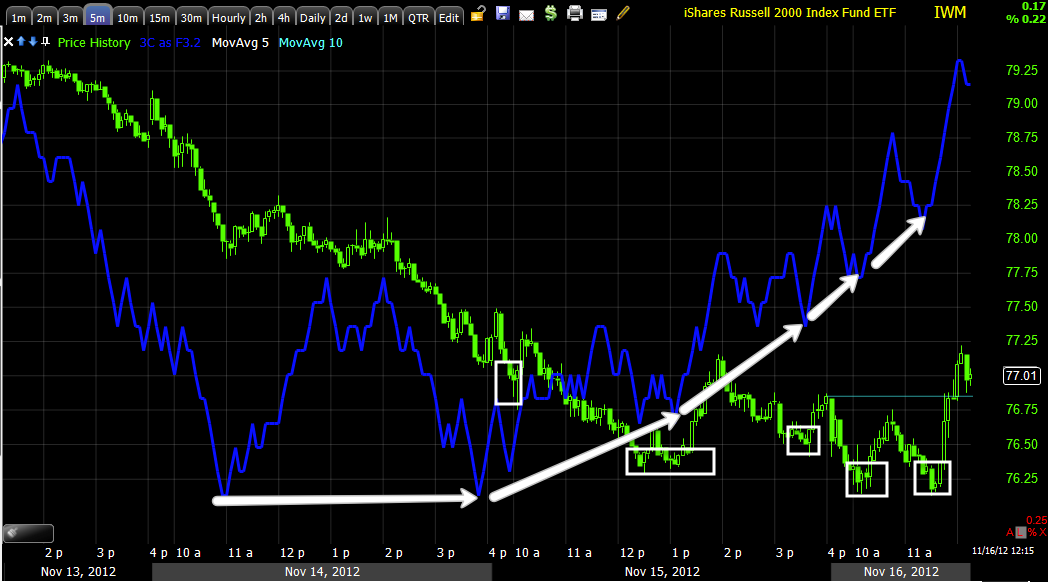Select the Nov 15, 2012 date label
The width and height of the screenshot is (1048, 582).
[662, 572]
